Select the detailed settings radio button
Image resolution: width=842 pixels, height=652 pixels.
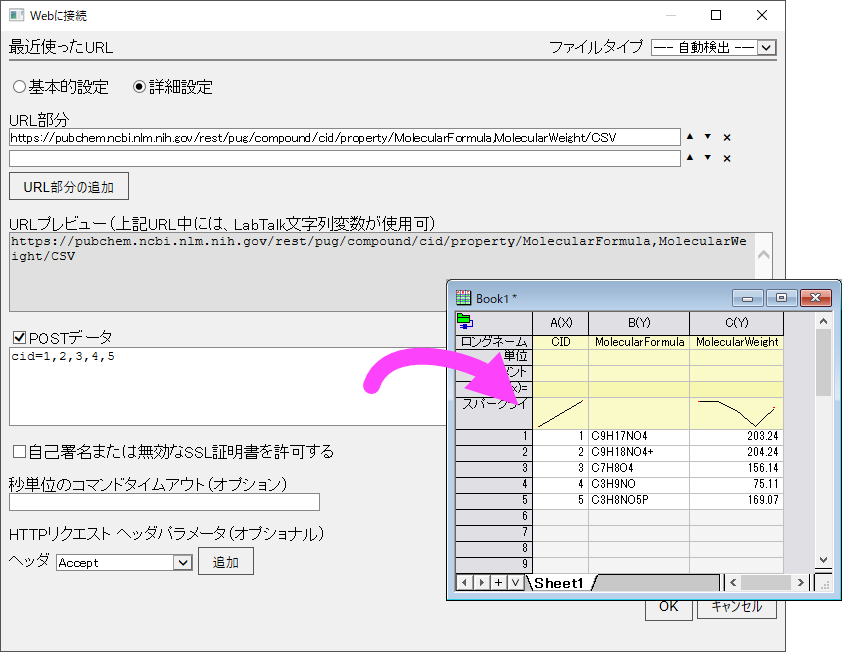(140, 86)
